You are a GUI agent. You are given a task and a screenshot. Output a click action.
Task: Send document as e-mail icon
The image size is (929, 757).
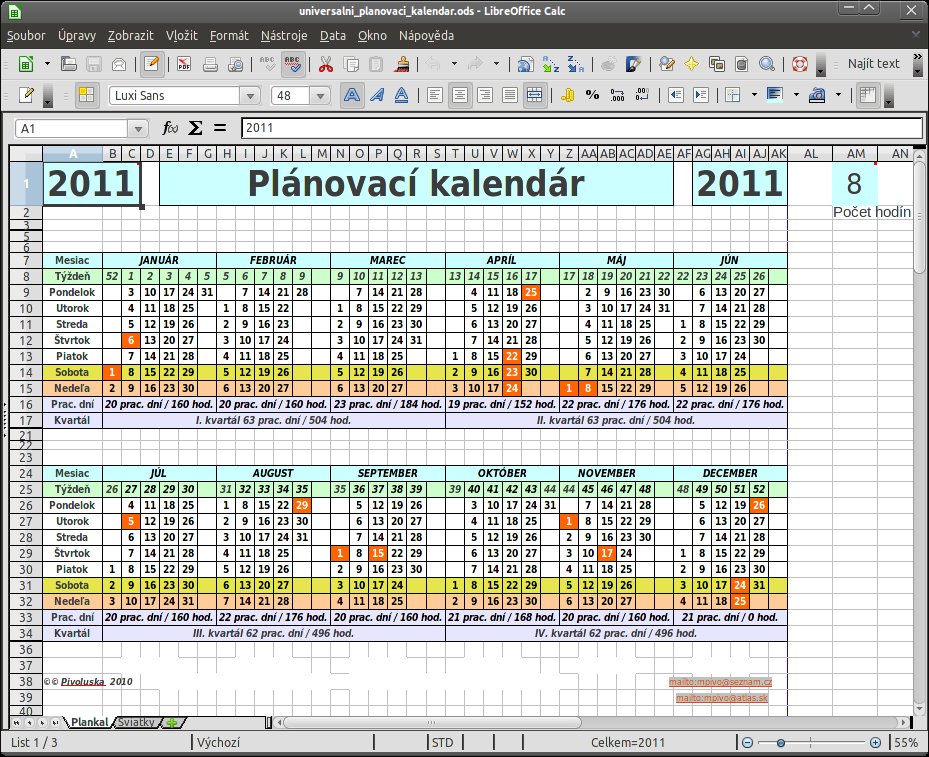[118, 63]
